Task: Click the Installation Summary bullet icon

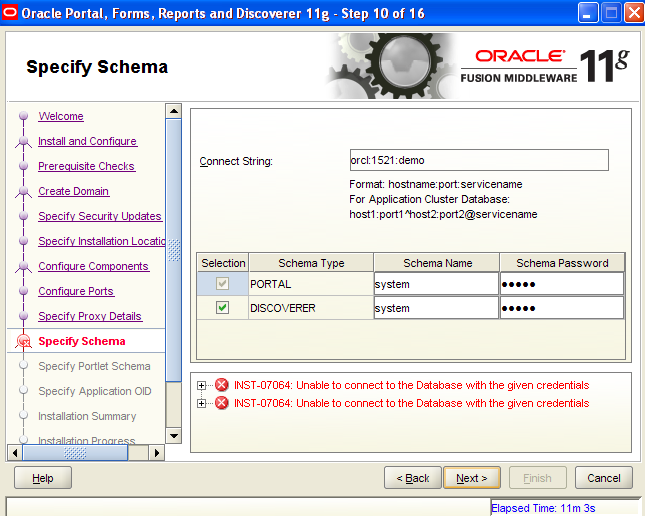Action: click(x=23, y=415)
